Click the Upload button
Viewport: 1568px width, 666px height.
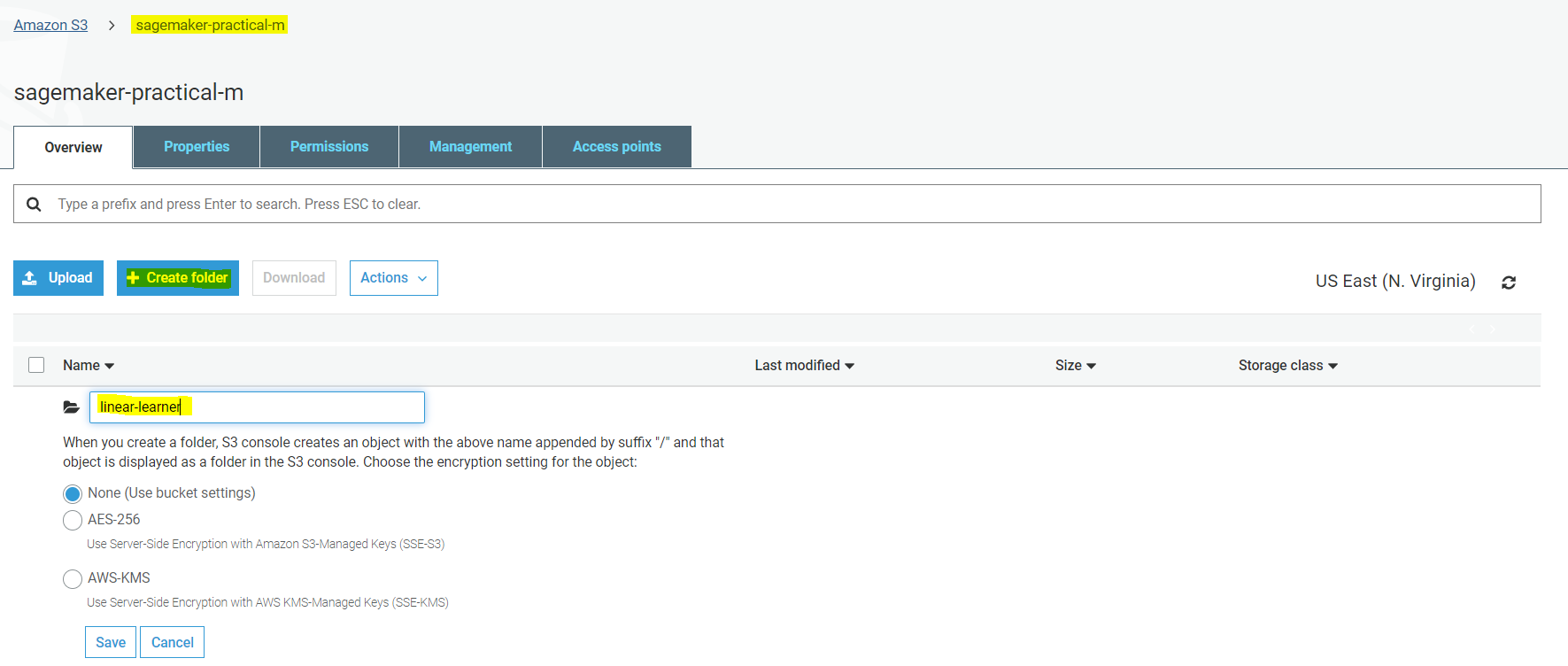pyautogui.click(x=58, y=278)
